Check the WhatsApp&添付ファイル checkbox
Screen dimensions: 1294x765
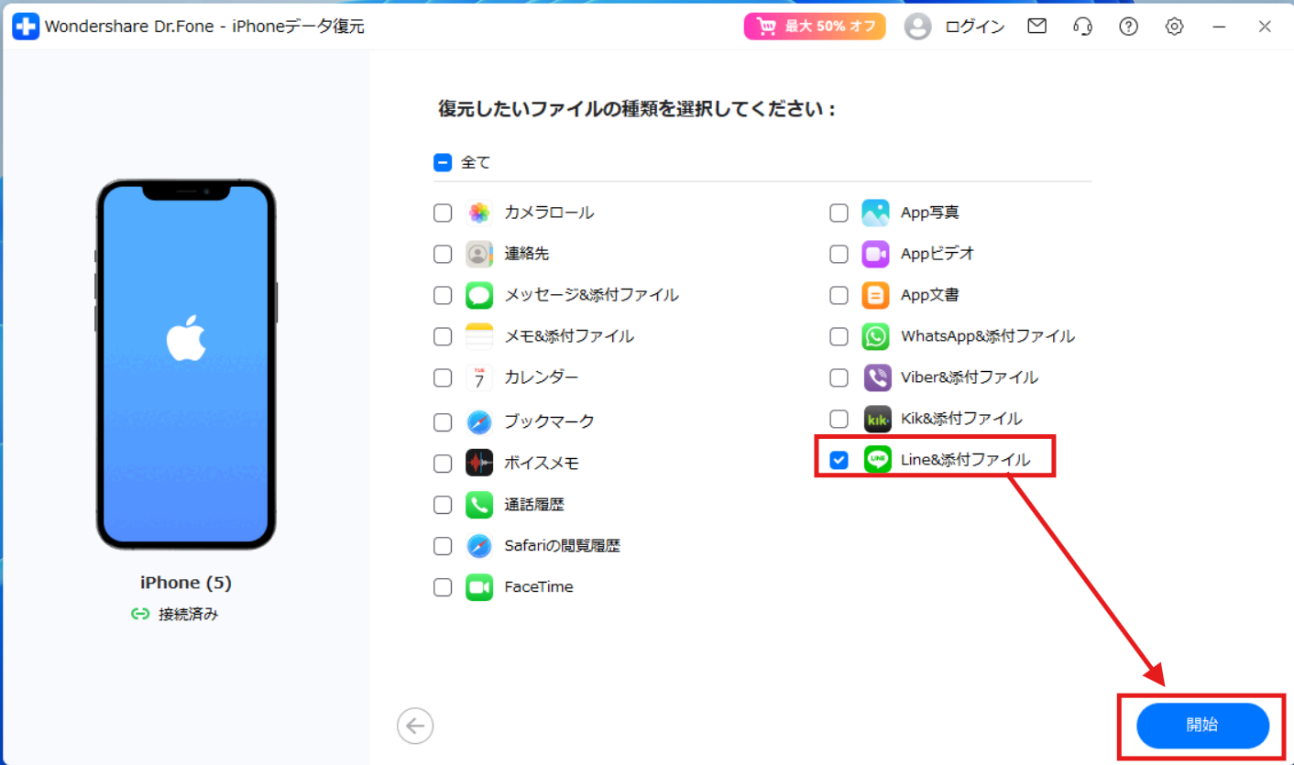tap(839, 336)
